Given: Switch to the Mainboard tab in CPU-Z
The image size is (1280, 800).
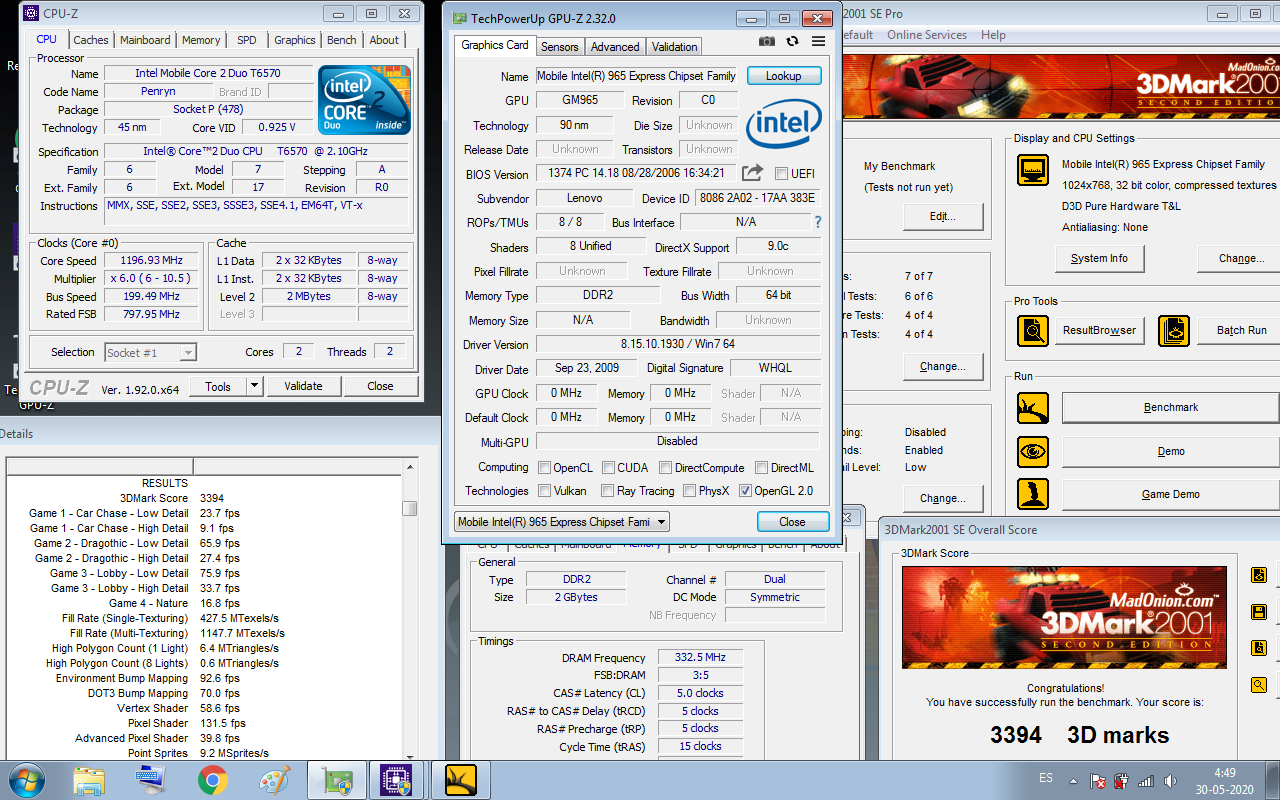Looking at the screenshot, I should [145, 40].
